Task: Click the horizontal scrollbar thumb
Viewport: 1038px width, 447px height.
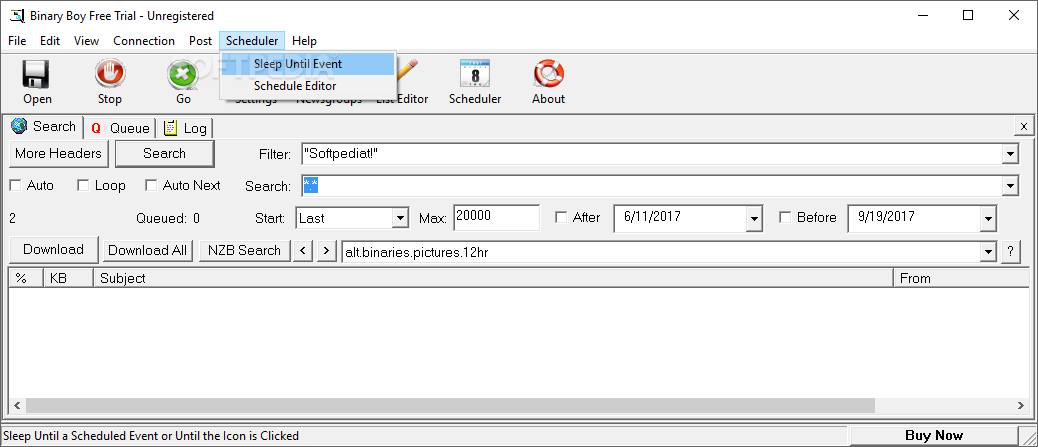Action: pyautogui.click(x=450, y=405)
